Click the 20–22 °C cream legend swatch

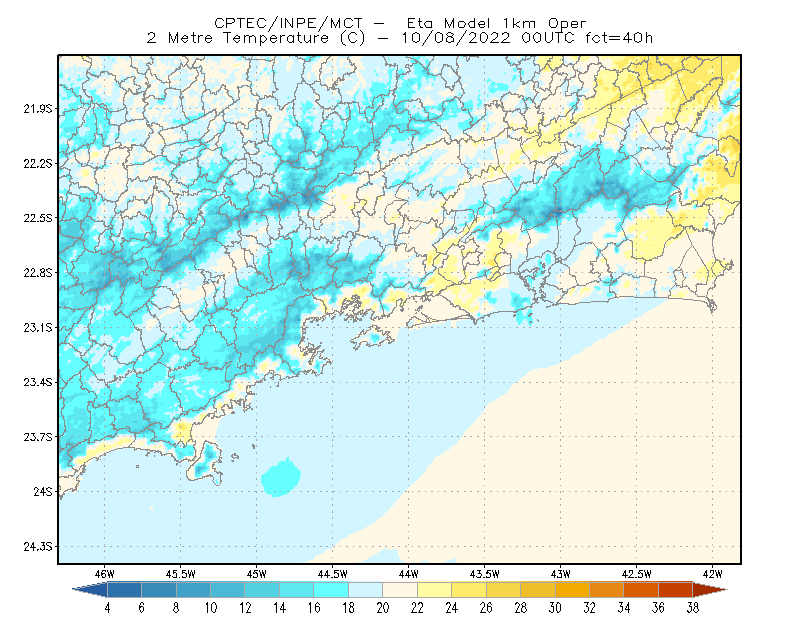pyautogui.click(x=400, y=590)
